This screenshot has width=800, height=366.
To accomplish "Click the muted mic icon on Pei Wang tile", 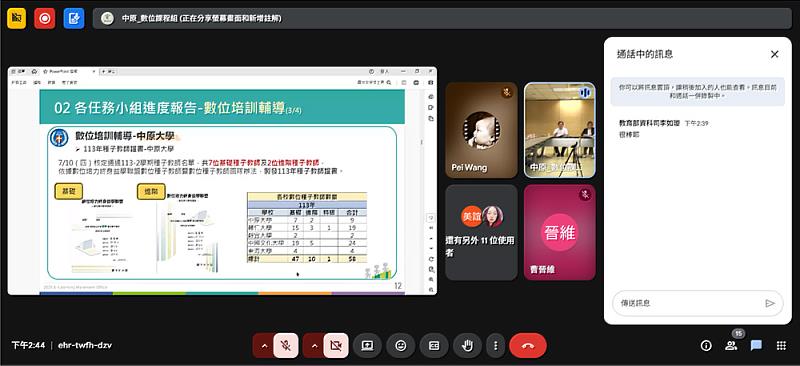I will pos(507,92).
